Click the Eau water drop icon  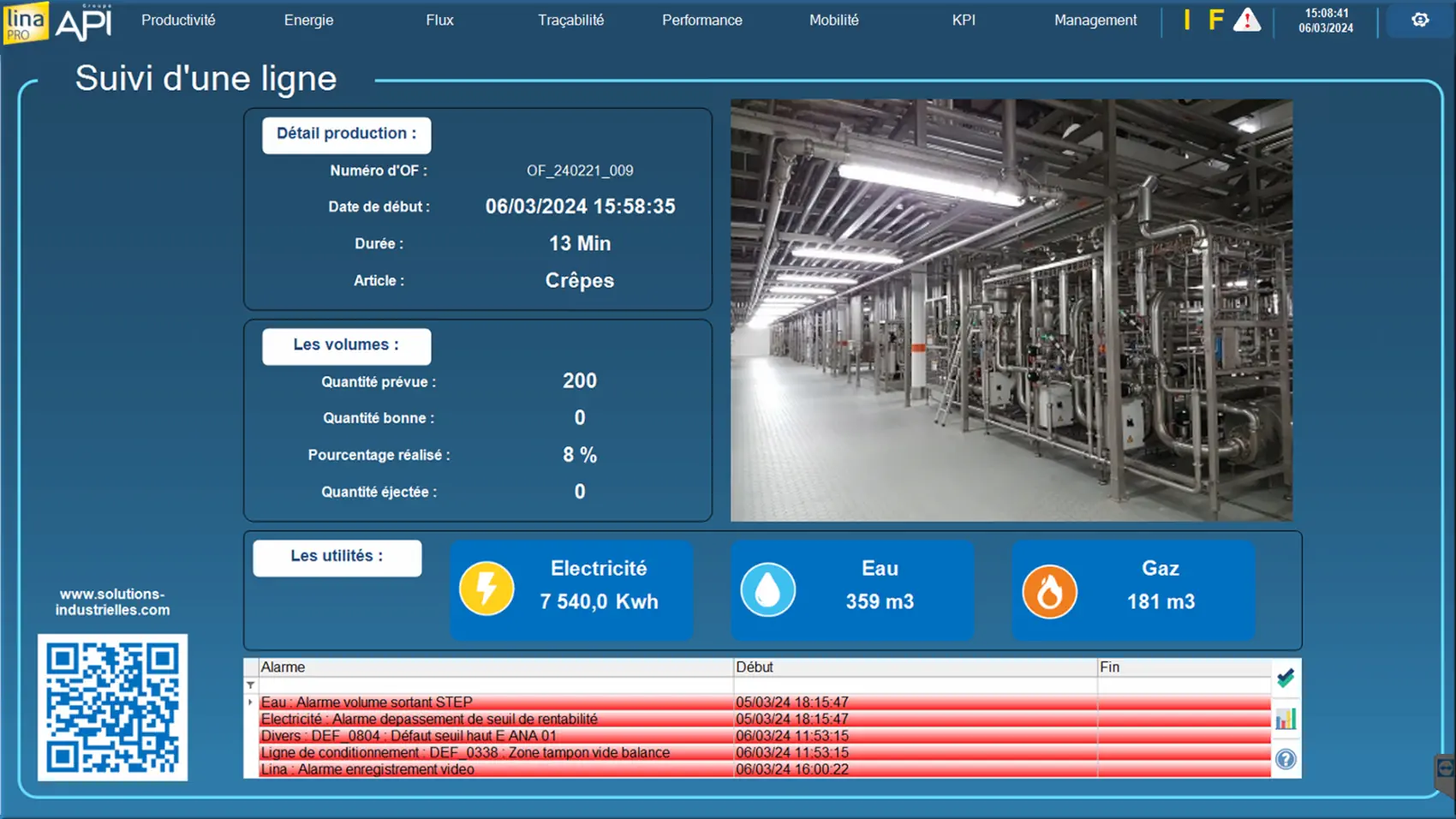point(767,589)
